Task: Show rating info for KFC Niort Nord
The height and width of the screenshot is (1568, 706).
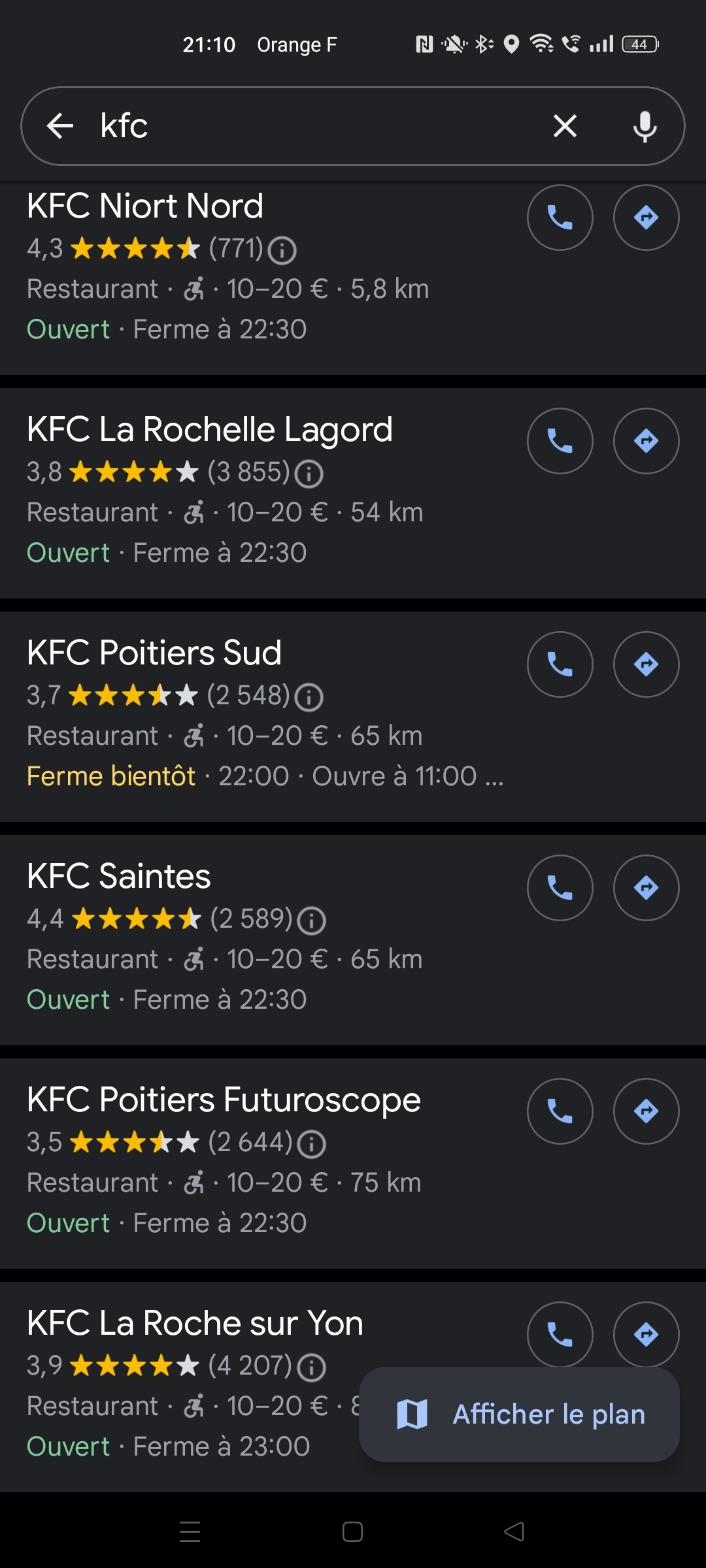Action: [282, 250]
